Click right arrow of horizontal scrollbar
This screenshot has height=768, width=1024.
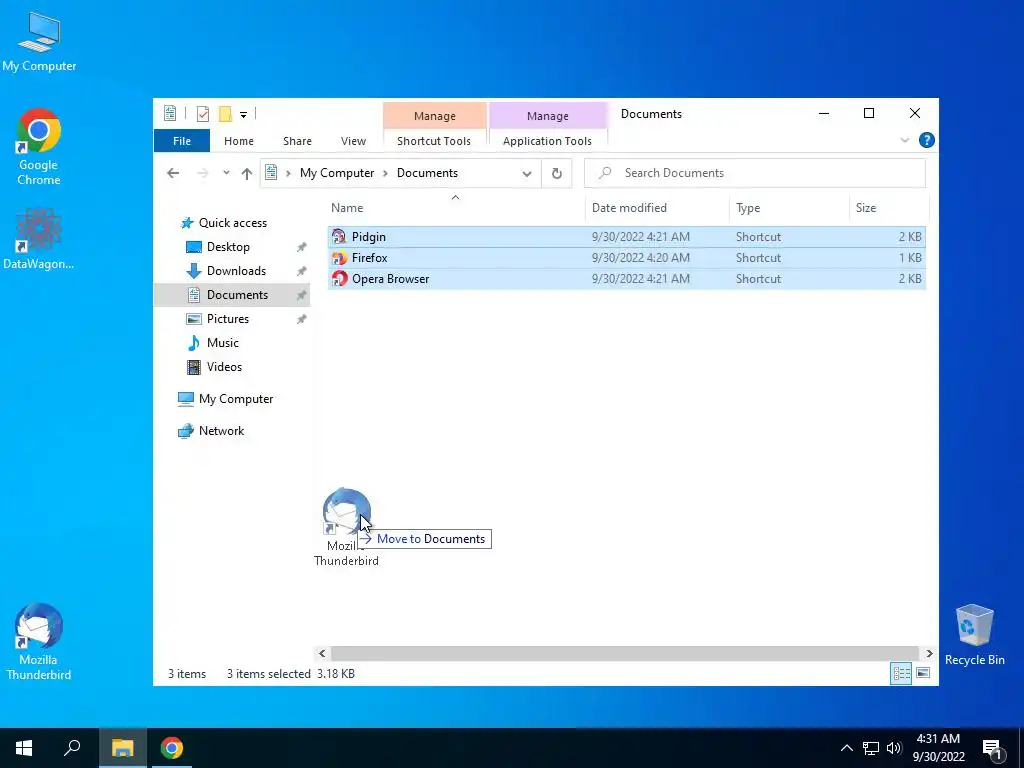point(929,653)
